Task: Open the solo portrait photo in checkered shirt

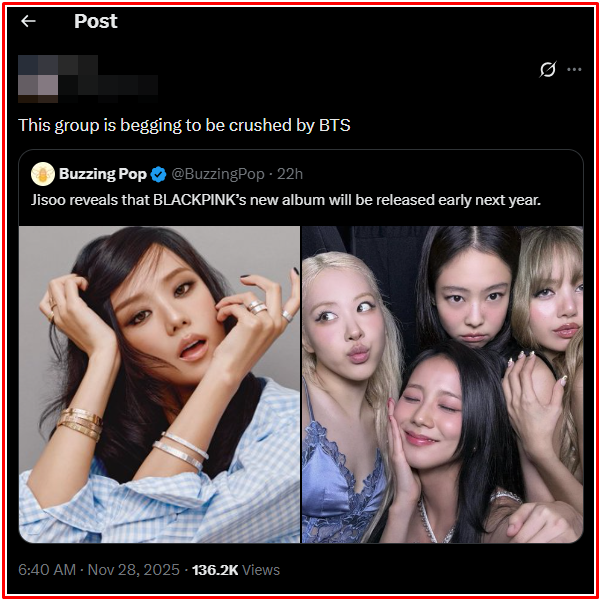Action: tap(159, 384)
